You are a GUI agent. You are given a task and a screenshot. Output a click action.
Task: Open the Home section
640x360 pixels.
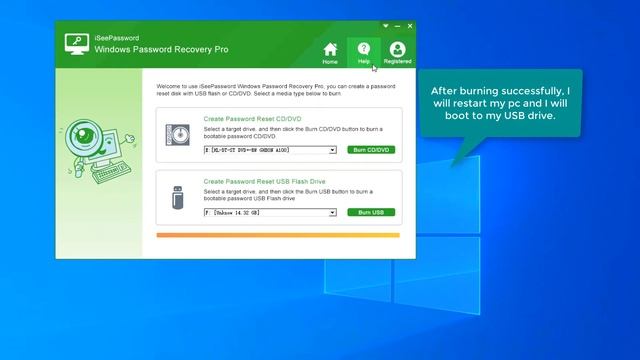click(x=330, y=53)
